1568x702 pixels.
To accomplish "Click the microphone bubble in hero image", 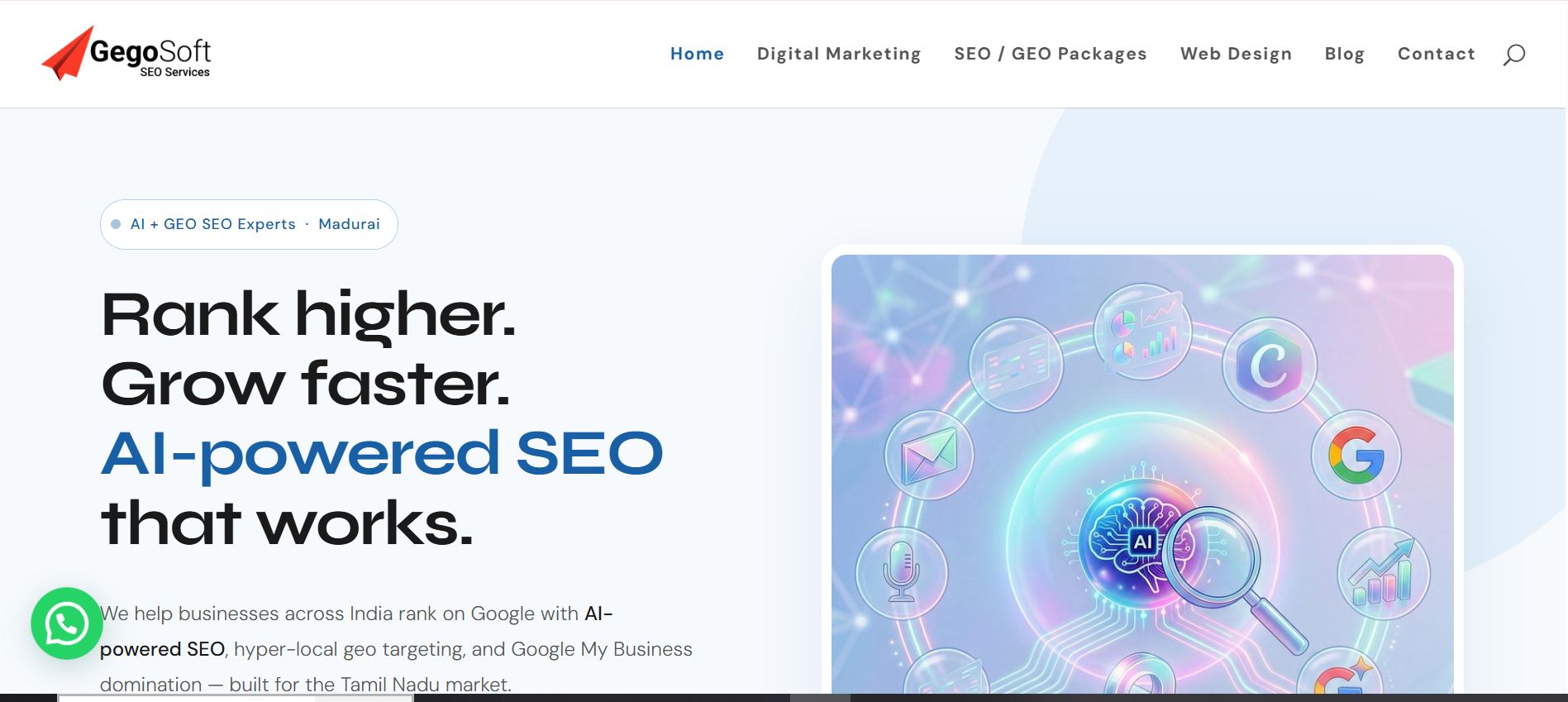I will [901, 572].
